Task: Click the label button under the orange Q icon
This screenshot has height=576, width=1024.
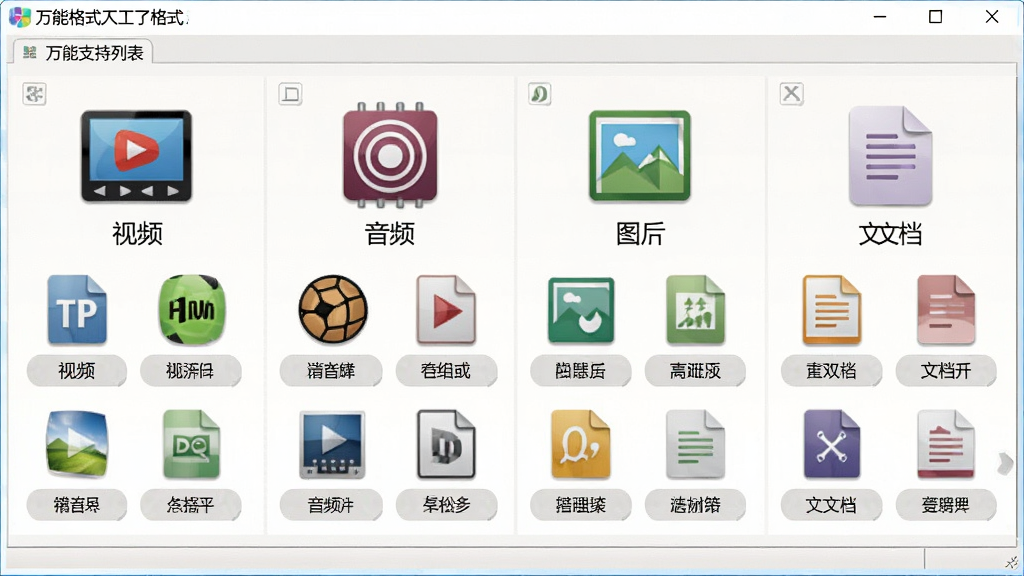Action: pos(581,505)
